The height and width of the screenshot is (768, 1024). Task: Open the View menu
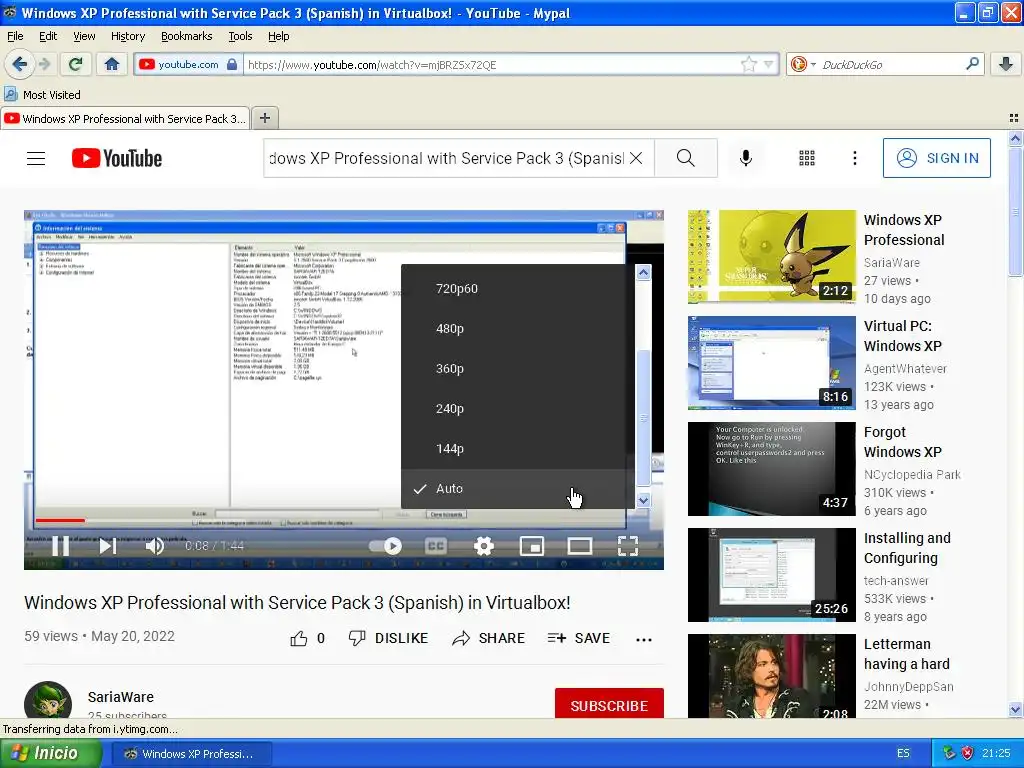tap(84, 37)
